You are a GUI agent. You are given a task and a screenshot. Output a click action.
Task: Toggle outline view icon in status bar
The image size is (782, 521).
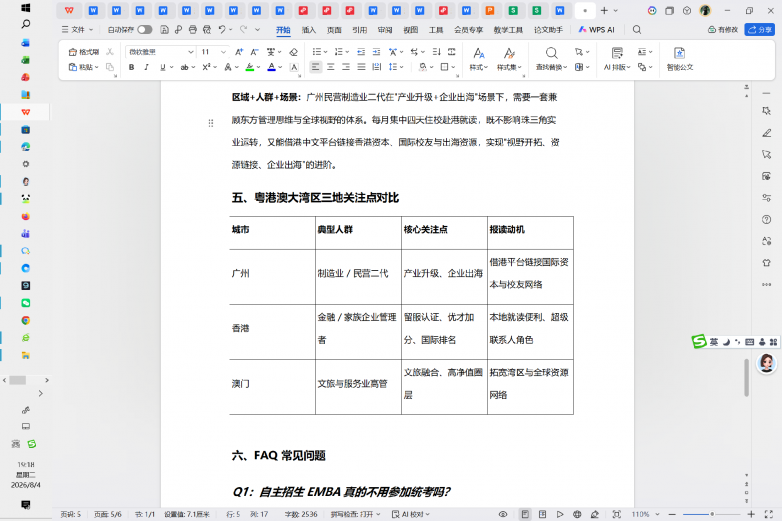click(x=543, y=514)
